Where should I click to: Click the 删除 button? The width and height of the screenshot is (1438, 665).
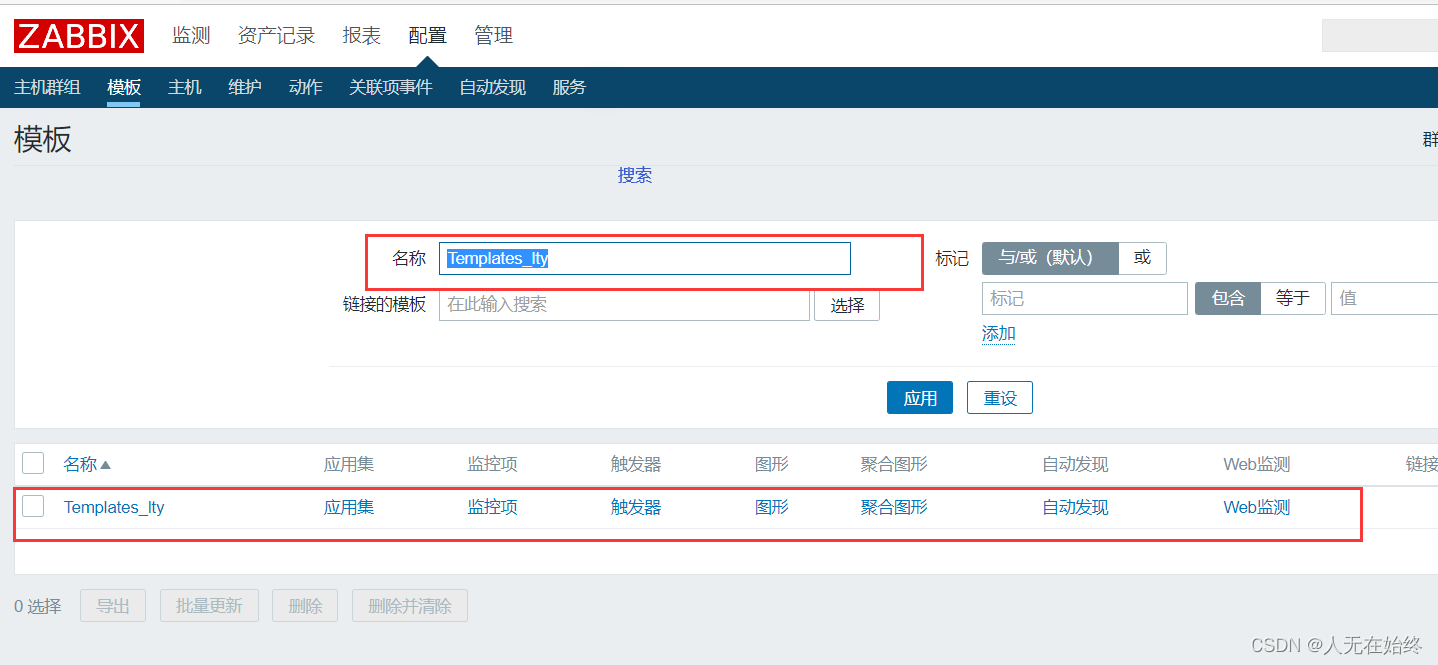click(305, 606)
